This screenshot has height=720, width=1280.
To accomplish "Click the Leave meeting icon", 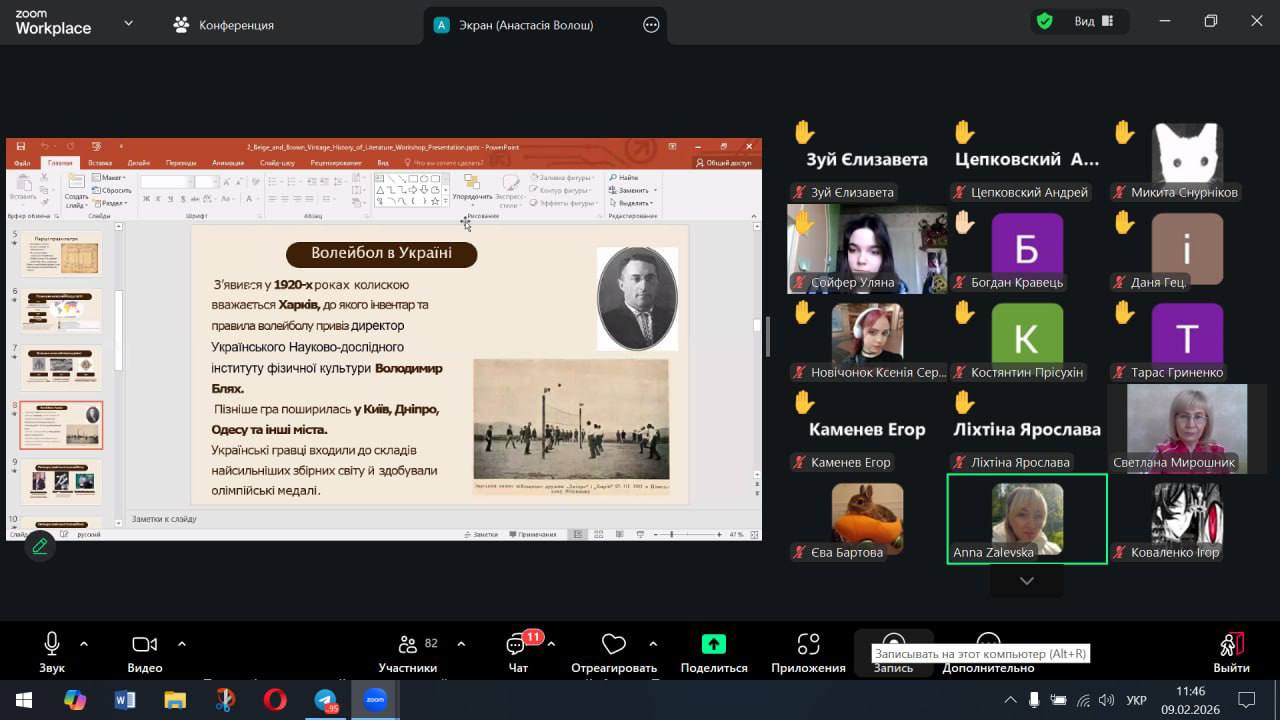I will [1231, 645].
